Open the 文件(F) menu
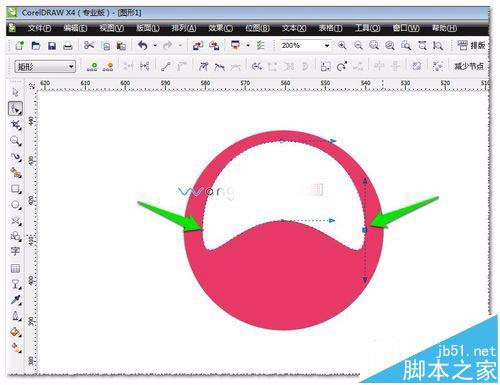 tap(39, 28)
